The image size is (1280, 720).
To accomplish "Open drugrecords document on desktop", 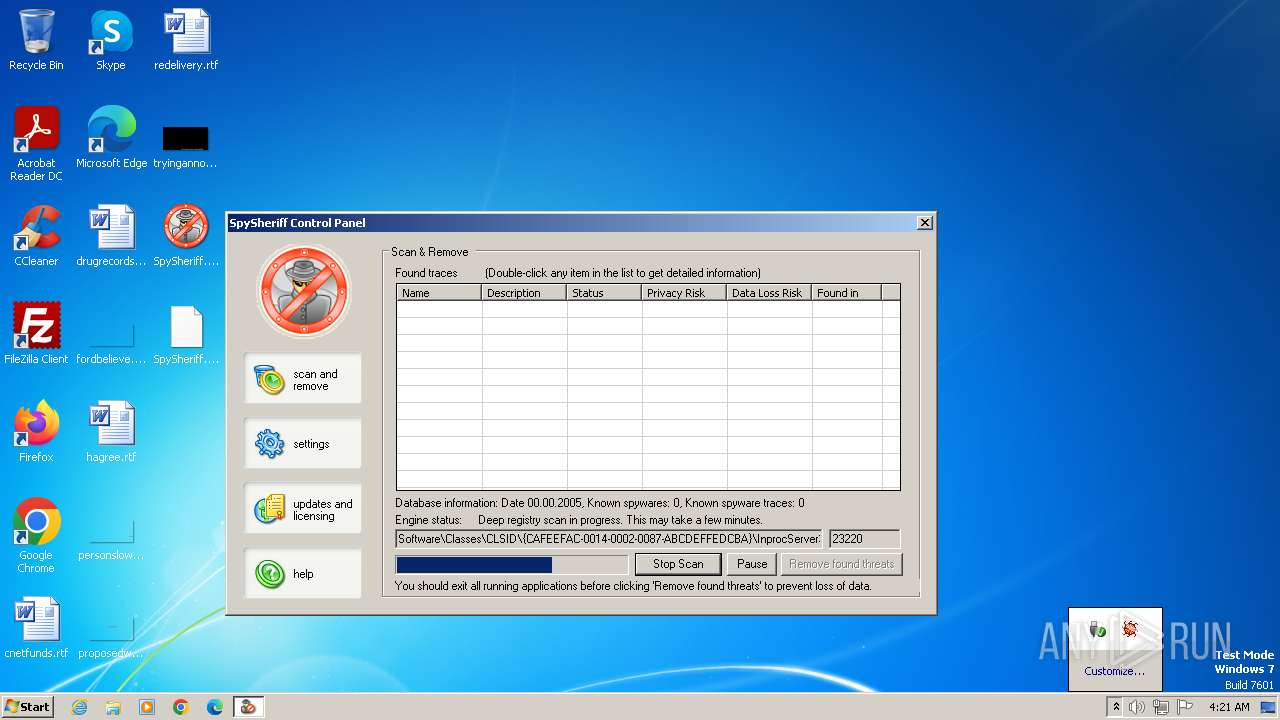I will pyautogui.click(x=111, y=236).
